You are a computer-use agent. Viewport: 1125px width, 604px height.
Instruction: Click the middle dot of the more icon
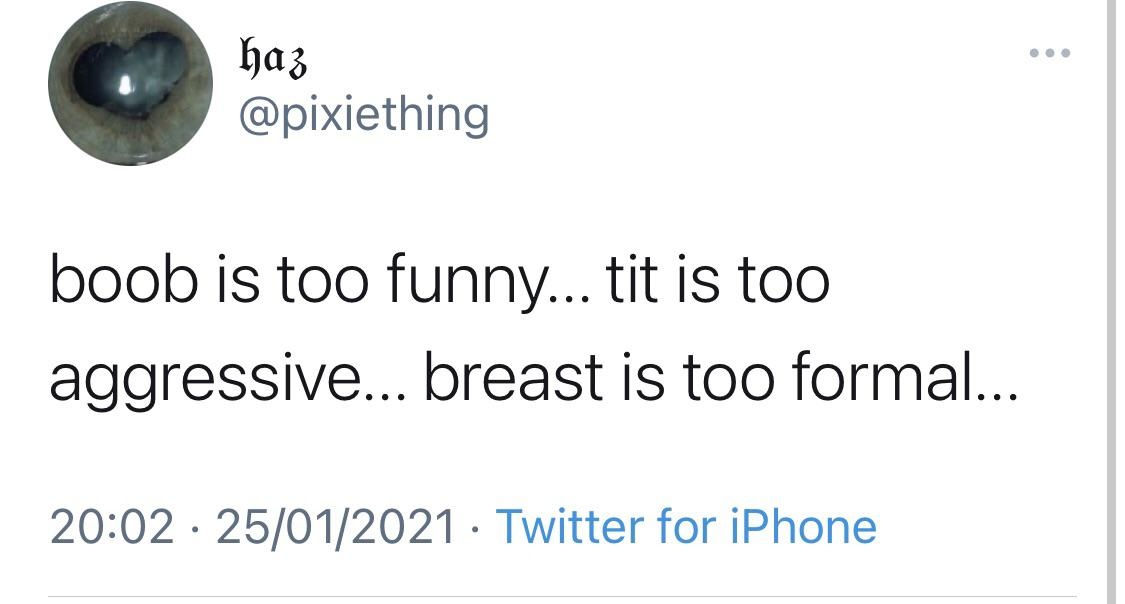[1052, 53]
